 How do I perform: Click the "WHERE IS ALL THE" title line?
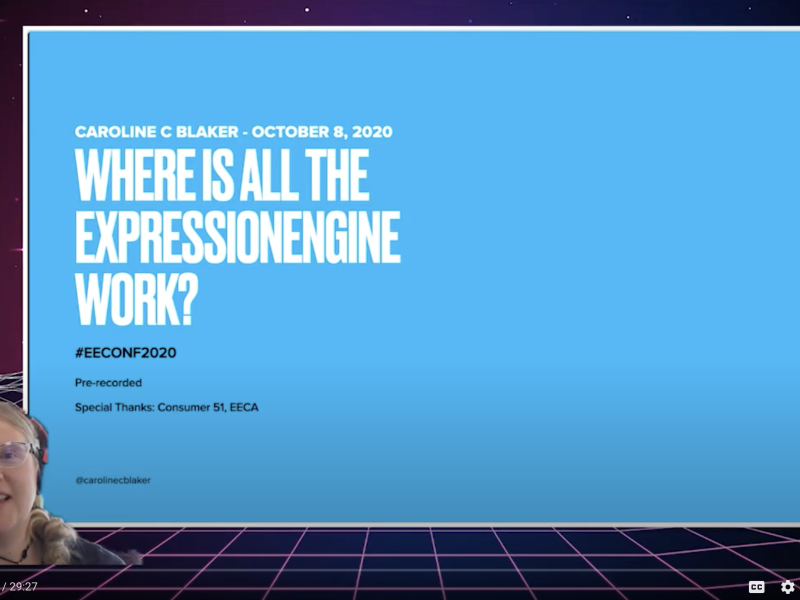[222, 177]
